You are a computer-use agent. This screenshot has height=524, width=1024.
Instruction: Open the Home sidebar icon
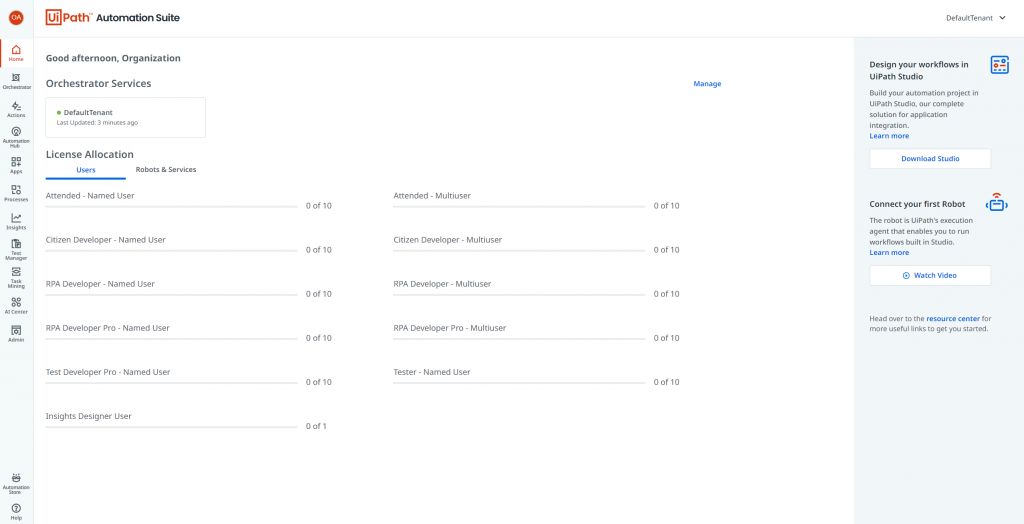pyautogui.click(x=16, y=54)
